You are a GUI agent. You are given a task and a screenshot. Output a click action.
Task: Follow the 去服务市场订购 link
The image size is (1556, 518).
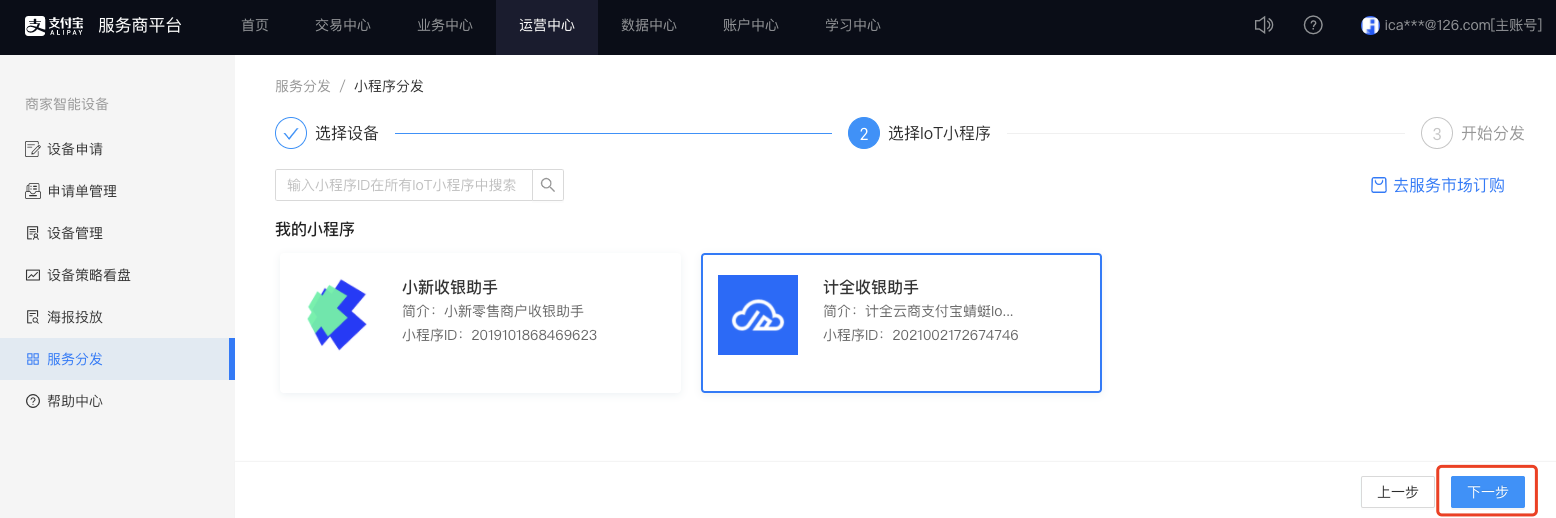(1449, 185)
